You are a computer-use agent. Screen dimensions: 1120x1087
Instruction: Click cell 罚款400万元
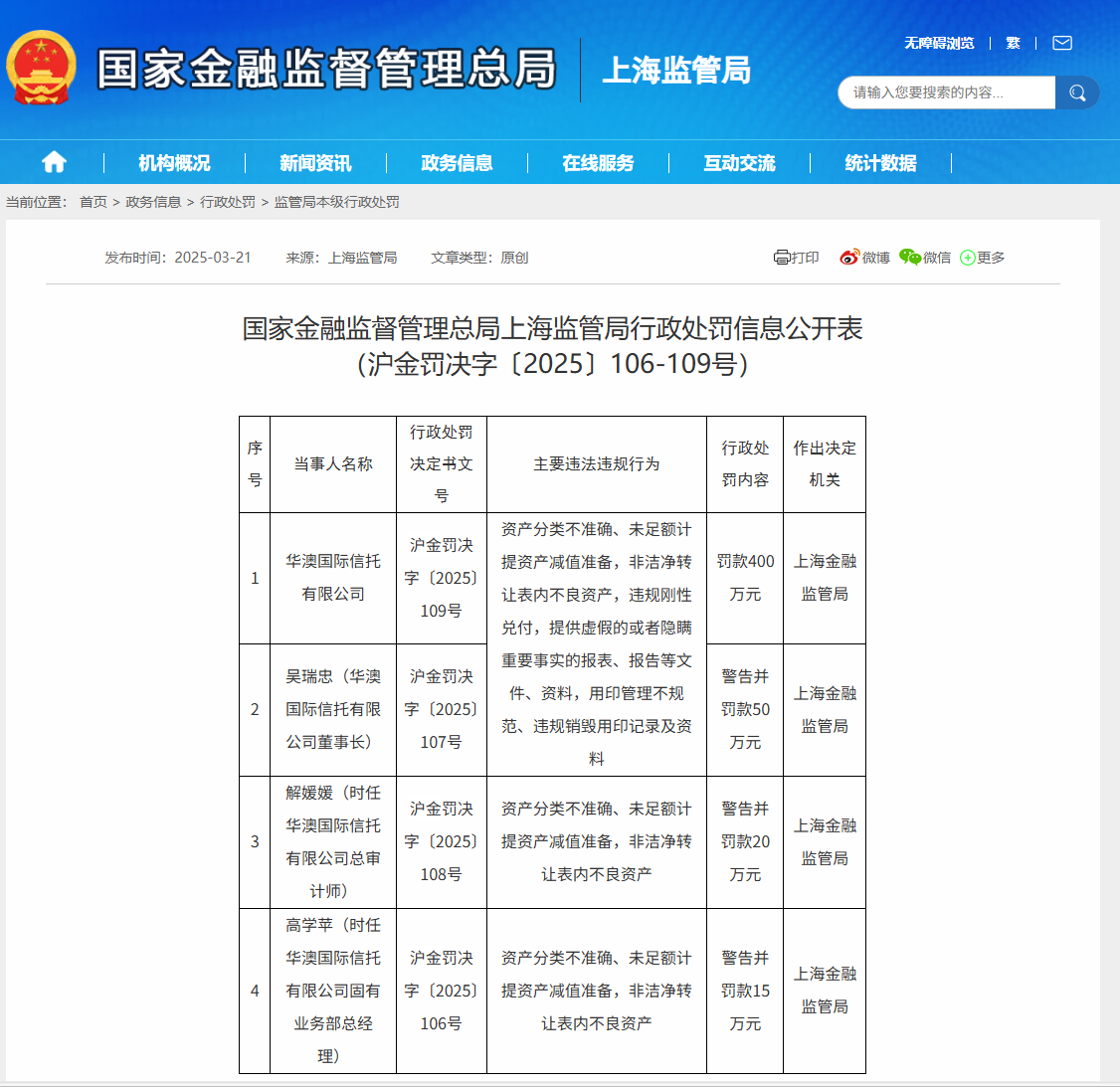coord(745,578)
